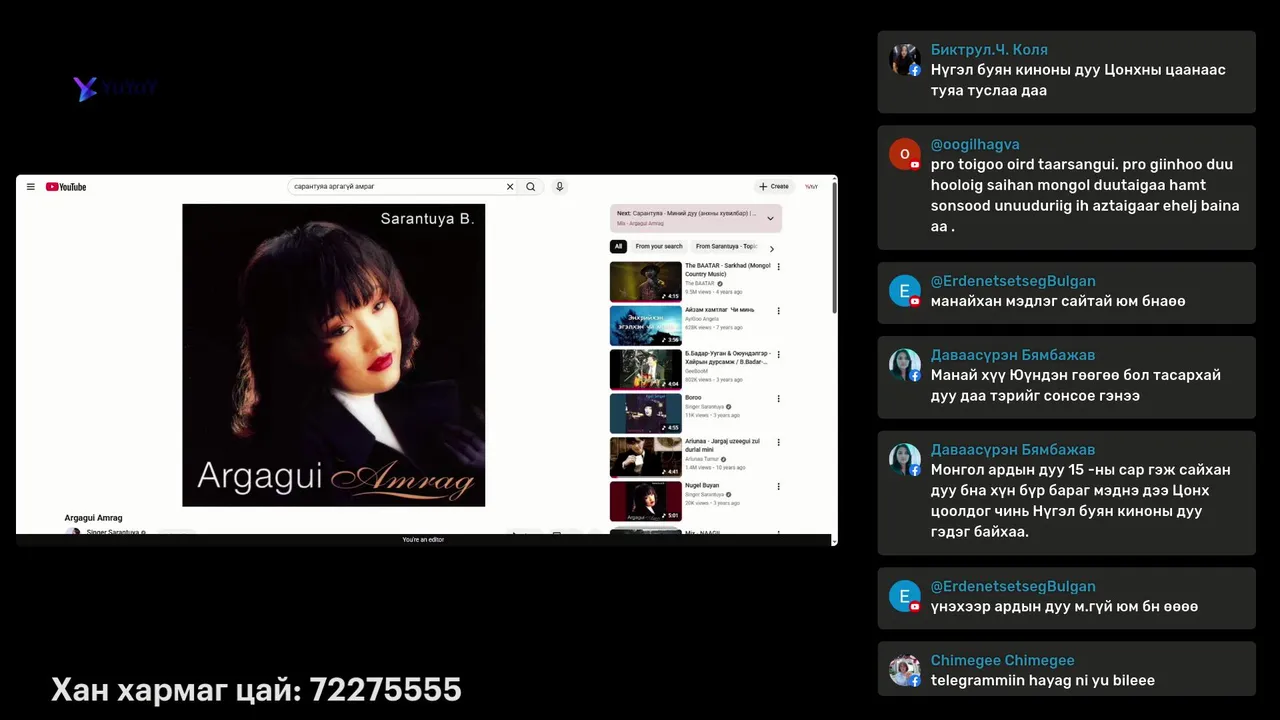
Task: Activate voice search microphone icon
Action: [x=560, y=187]
